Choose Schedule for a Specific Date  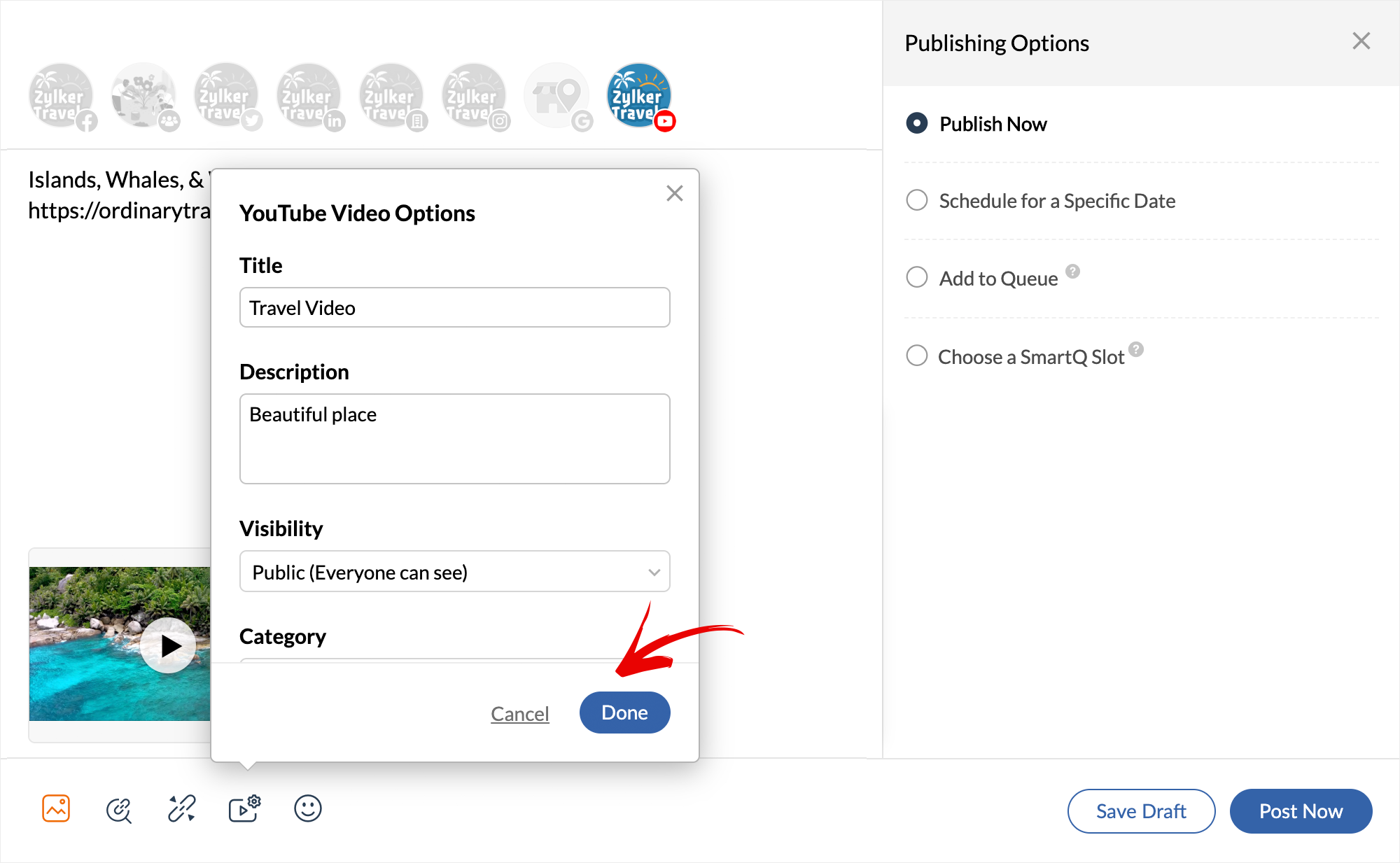click(917, 201)
